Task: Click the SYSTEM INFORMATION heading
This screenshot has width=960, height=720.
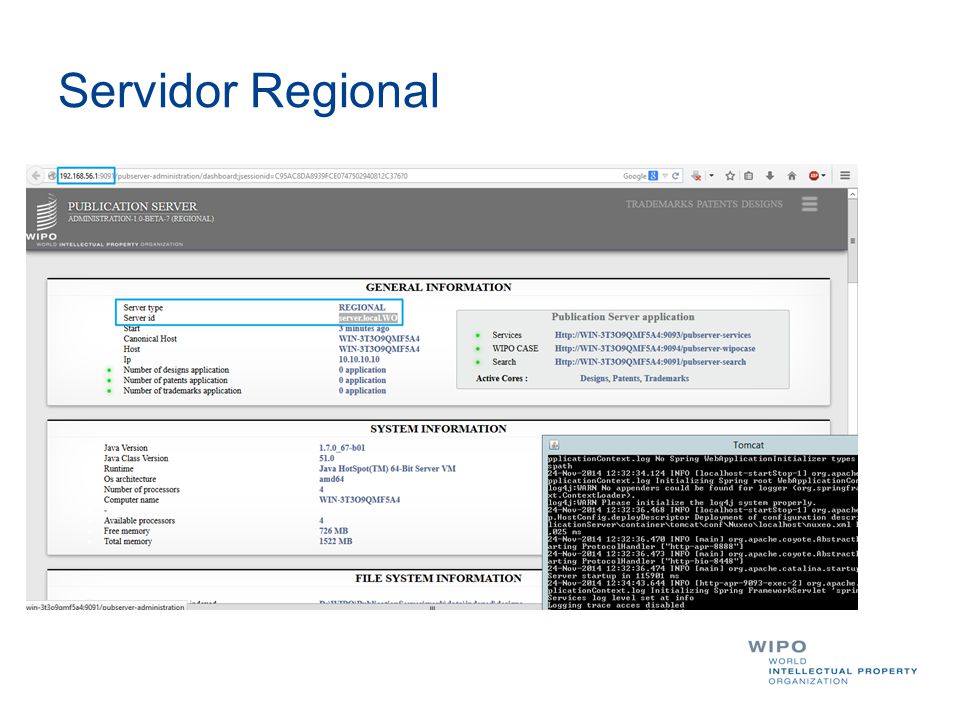Action: pyautogui.click(x=438, y=429)
